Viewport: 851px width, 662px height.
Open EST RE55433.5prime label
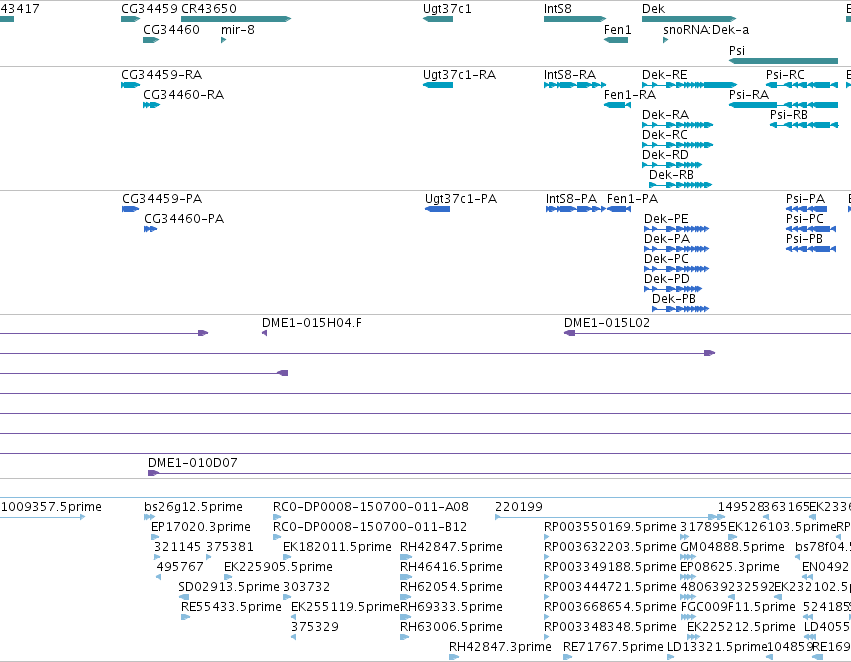tap(231, 607)
